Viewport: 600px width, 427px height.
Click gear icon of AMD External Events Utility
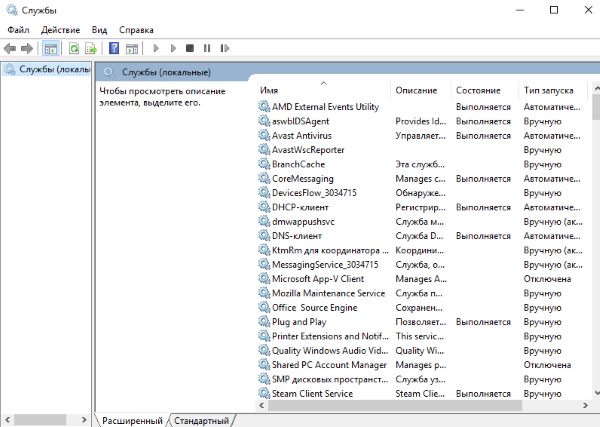pos(264,106)
